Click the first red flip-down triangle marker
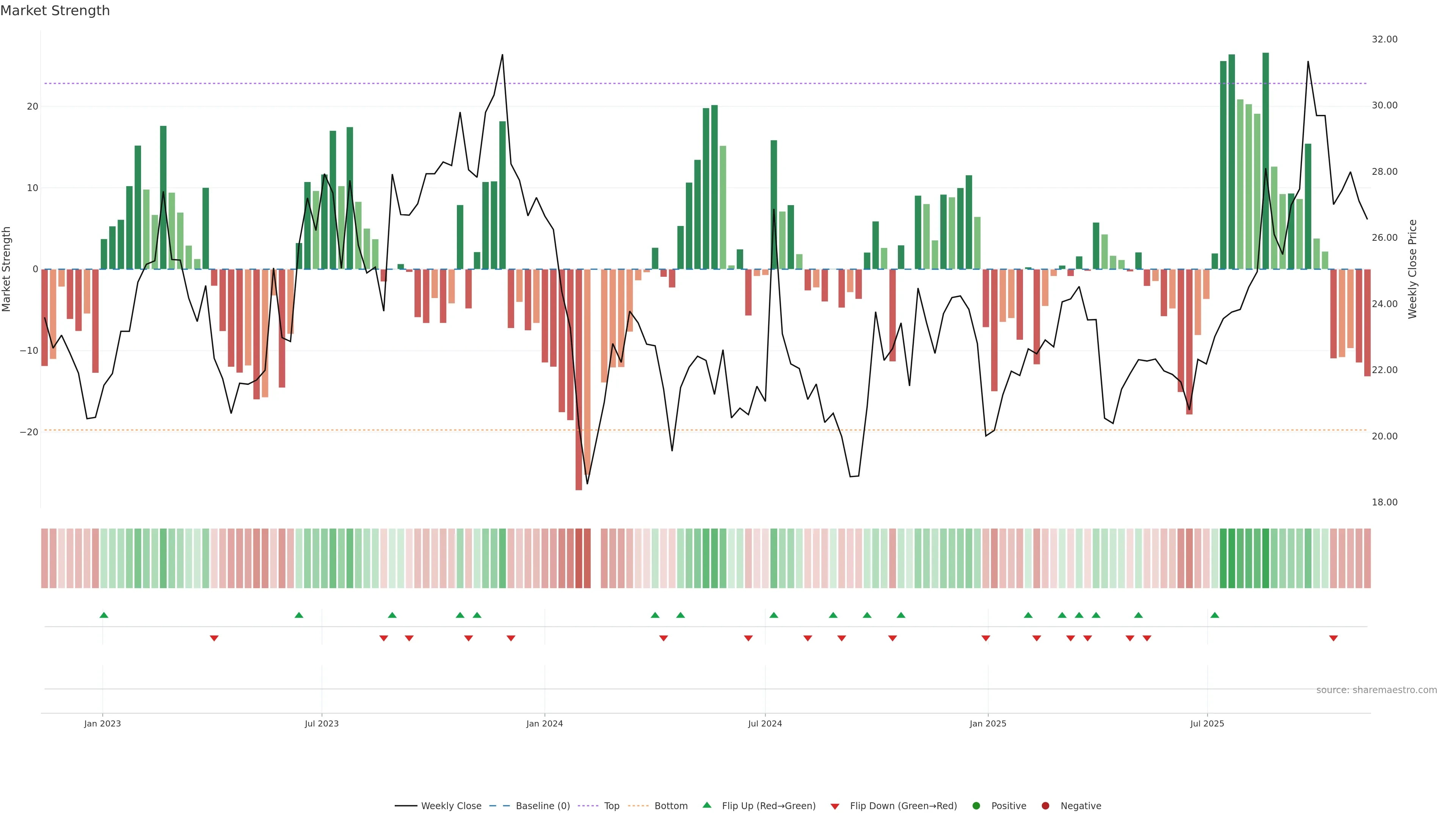Viewport: 1456px width, 819px height. point(214,638)
